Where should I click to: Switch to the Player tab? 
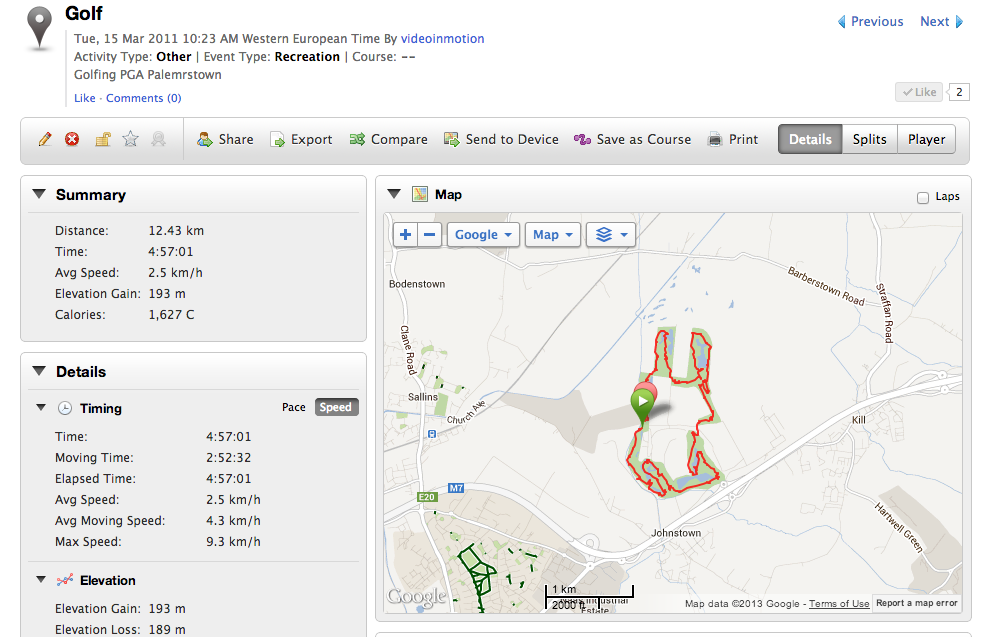click(926, 139)
